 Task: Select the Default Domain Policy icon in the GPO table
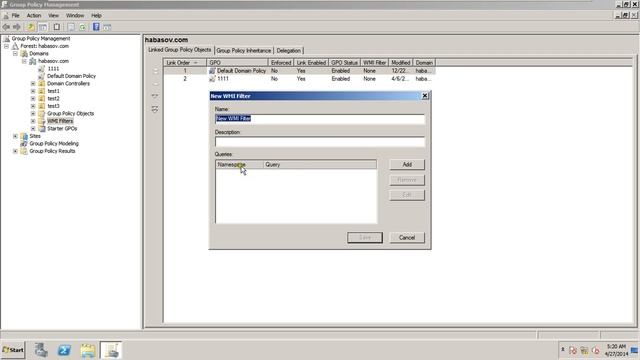[x=212, y=71]
